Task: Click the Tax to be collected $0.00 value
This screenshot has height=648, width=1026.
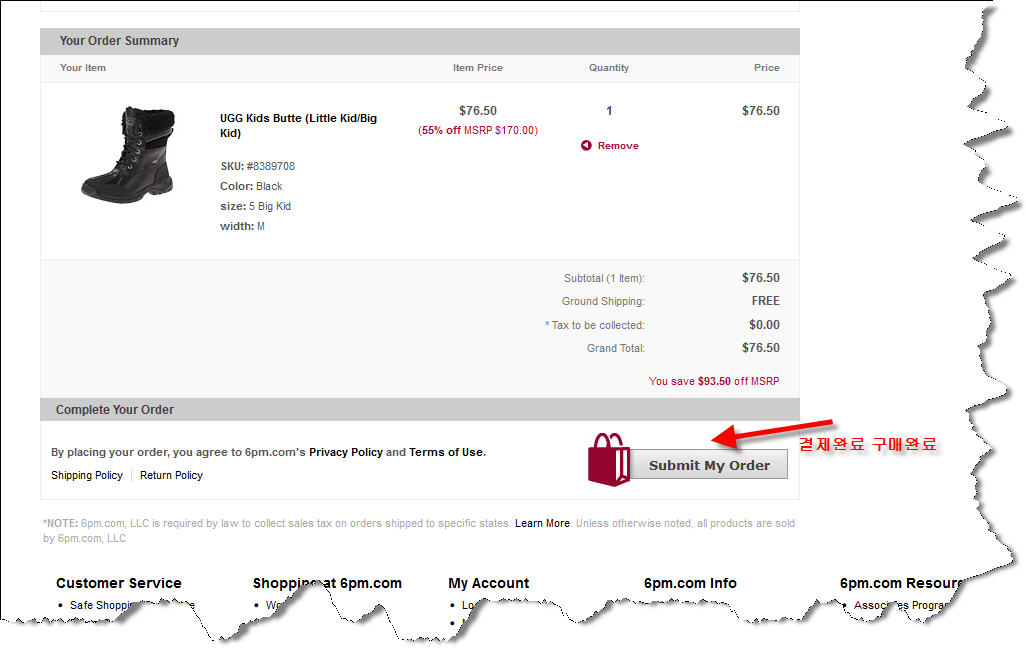Action: click(764, 325)
